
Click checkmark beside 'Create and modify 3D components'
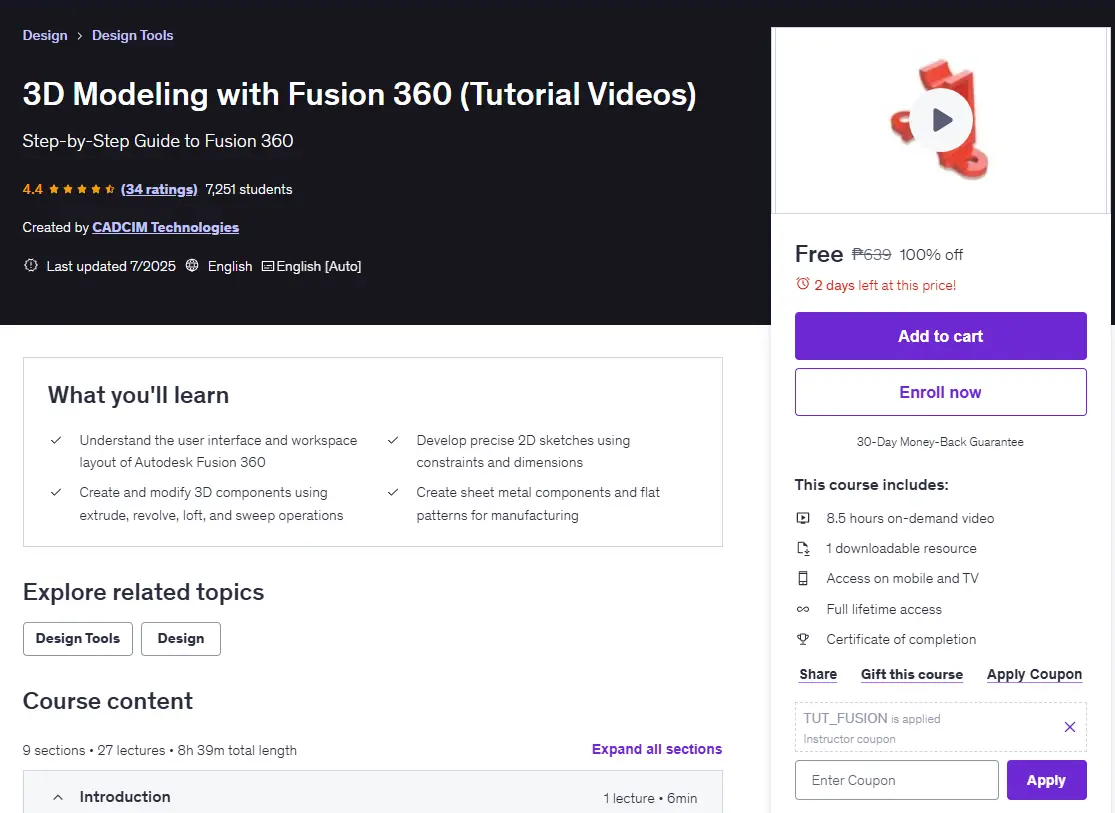coord(55,492)
